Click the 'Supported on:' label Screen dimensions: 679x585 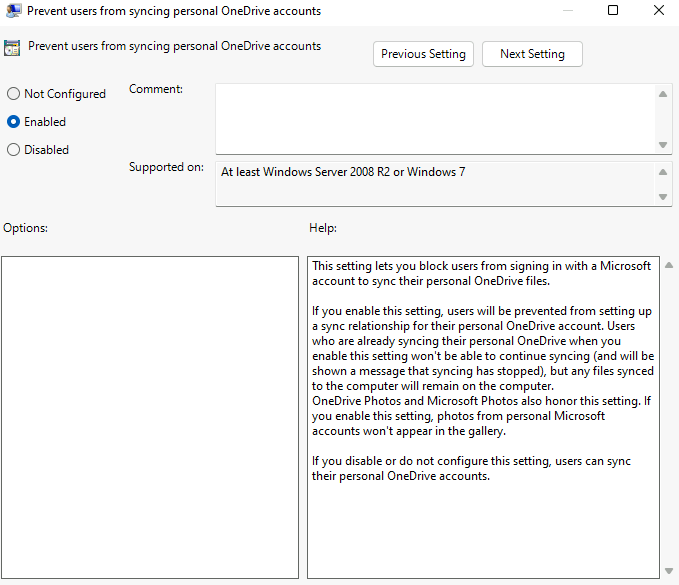tap(166, 167)
